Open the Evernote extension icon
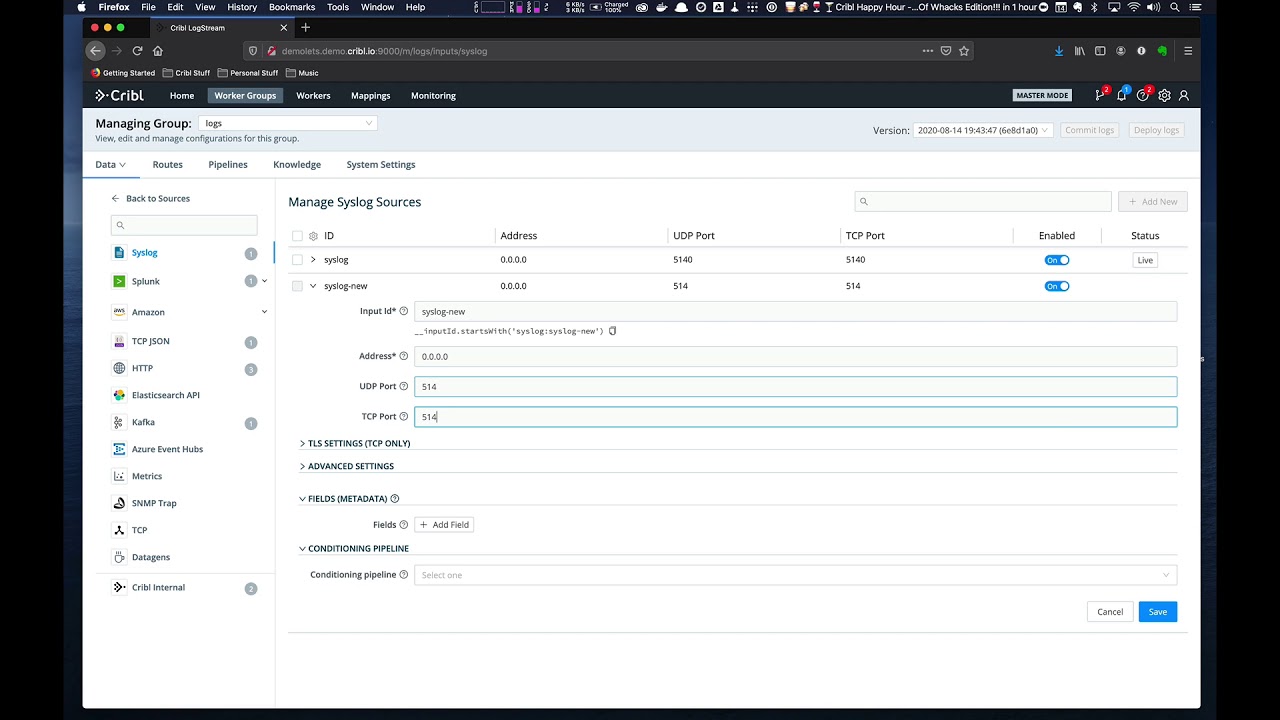The image size is (1280, 720). (x=1162, y=50)
